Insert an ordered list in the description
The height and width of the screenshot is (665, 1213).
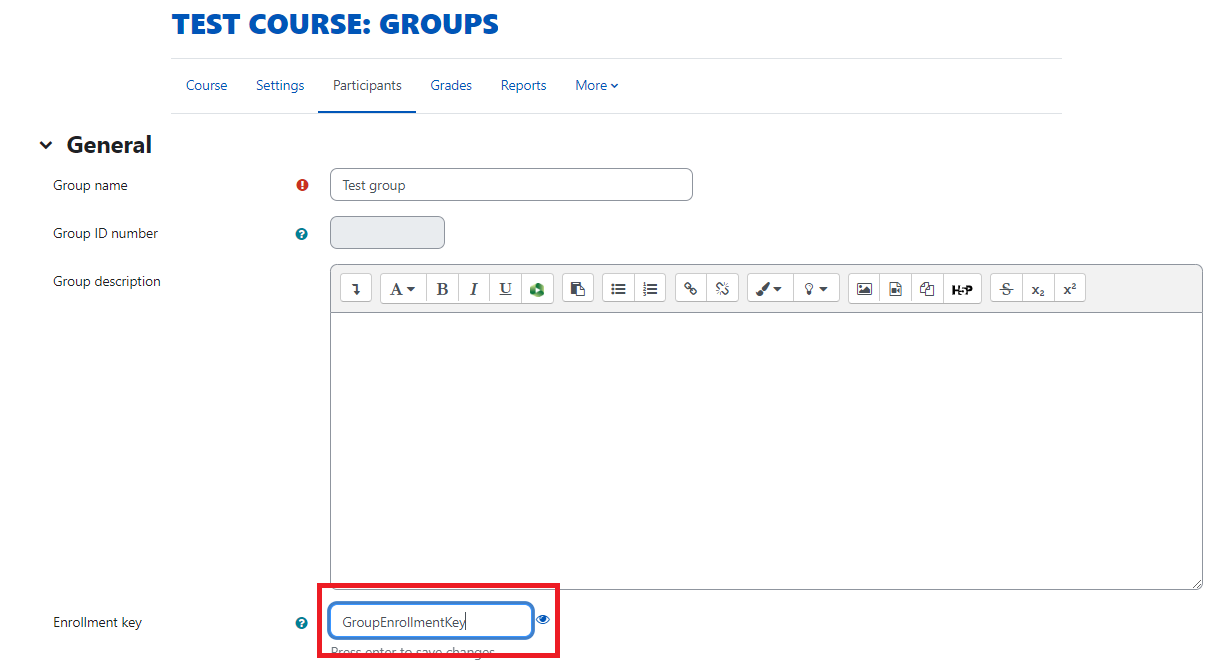(x=650, y=288)
